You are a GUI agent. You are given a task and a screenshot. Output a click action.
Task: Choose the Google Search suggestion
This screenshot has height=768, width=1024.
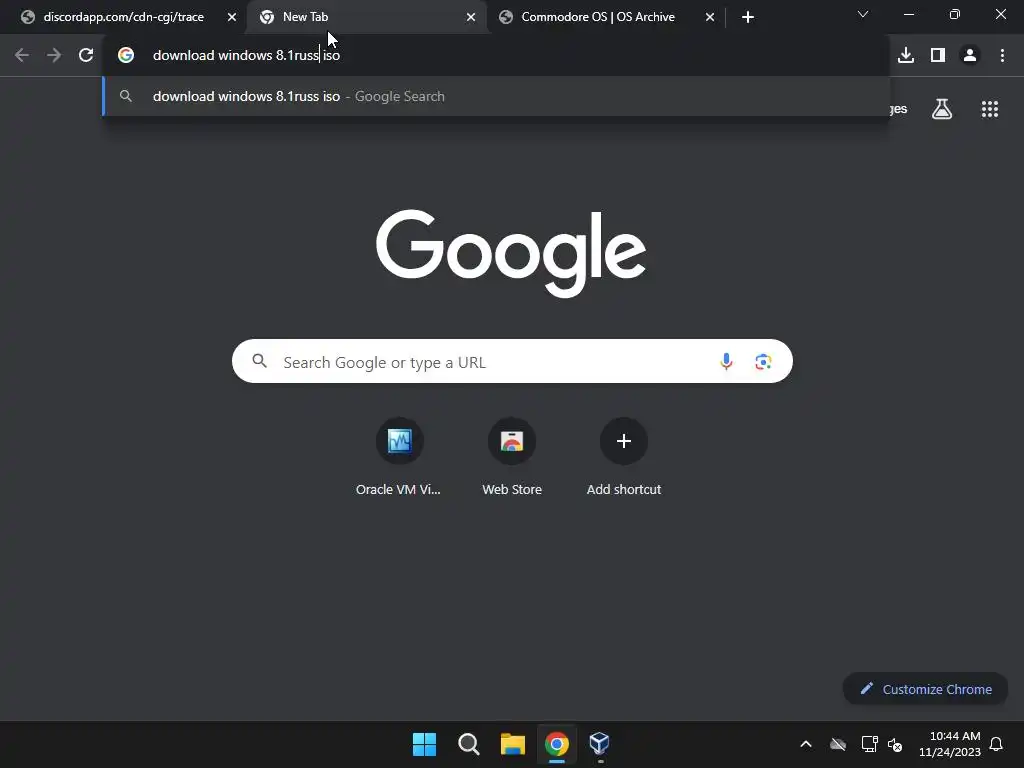496,96
